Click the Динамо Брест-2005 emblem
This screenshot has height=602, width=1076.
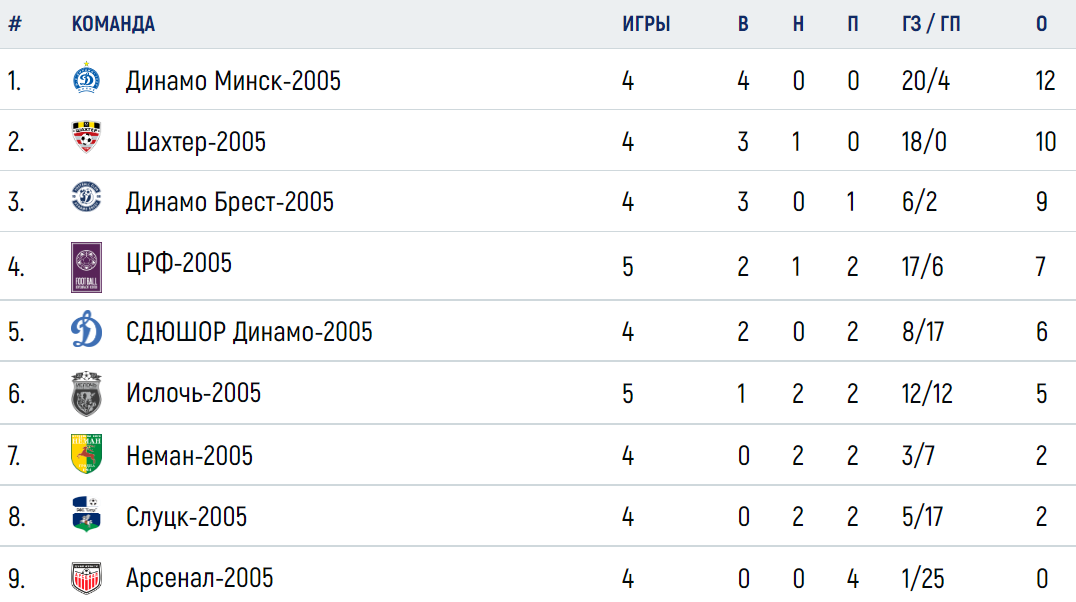click(x=86, y=198)
